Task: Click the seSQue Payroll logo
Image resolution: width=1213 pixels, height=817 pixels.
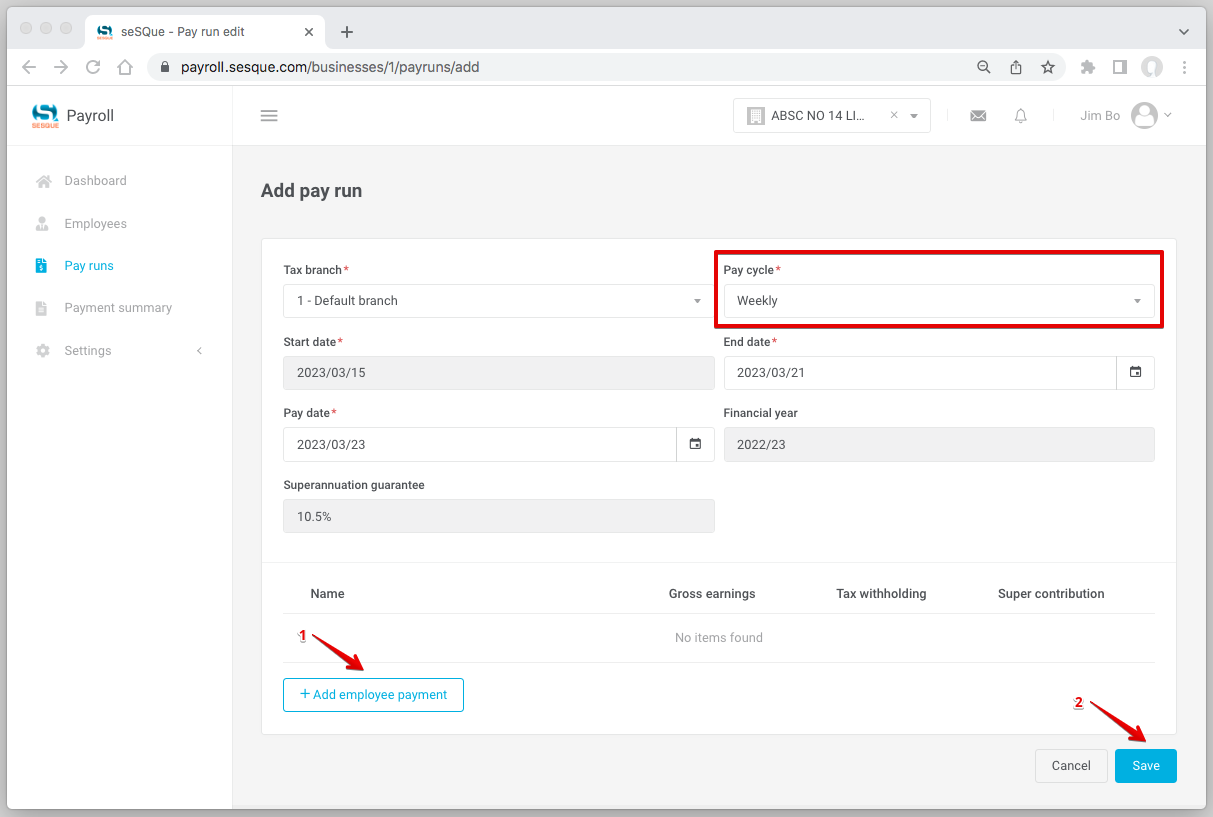Action: click(x=73, y=116)
